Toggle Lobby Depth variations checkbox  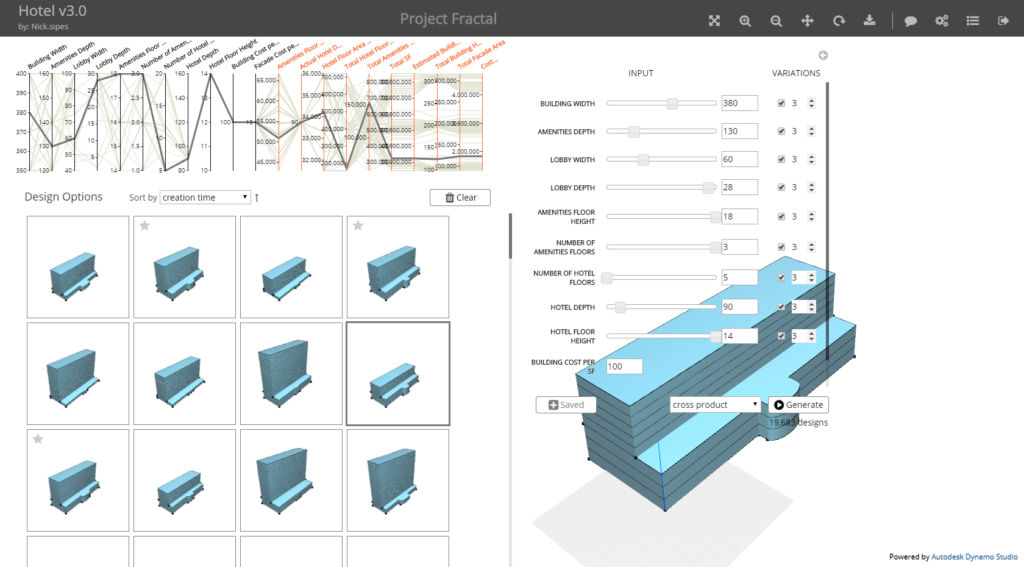[781, 187]
